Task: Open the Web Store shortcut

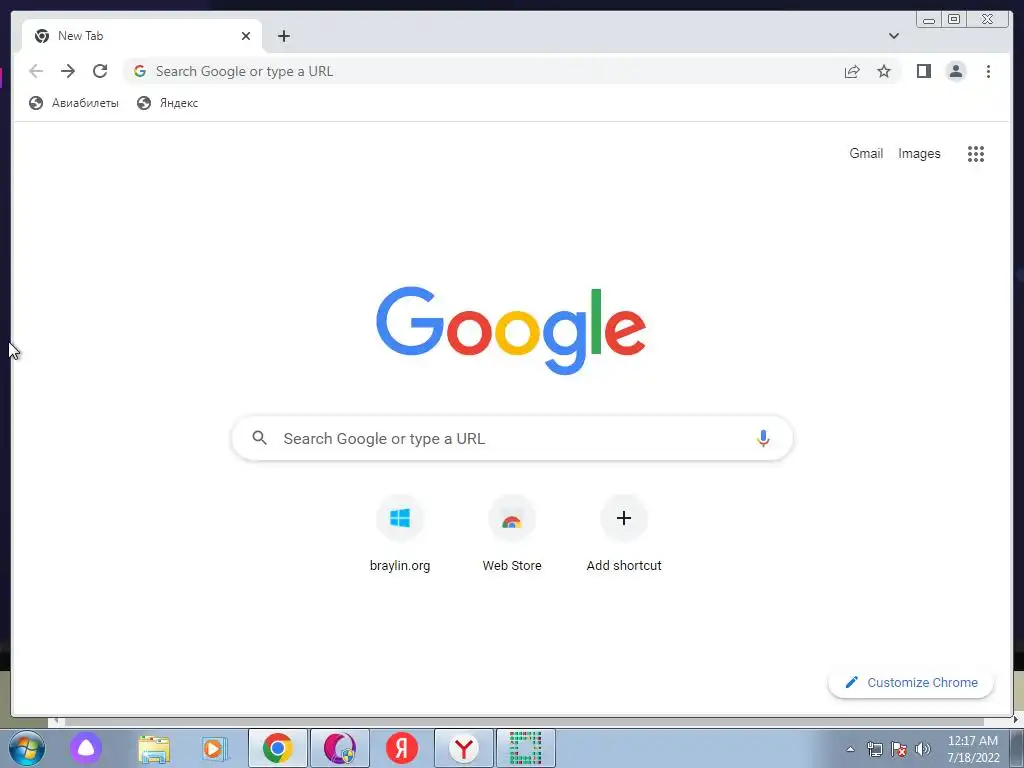Action: pos(512,534)
